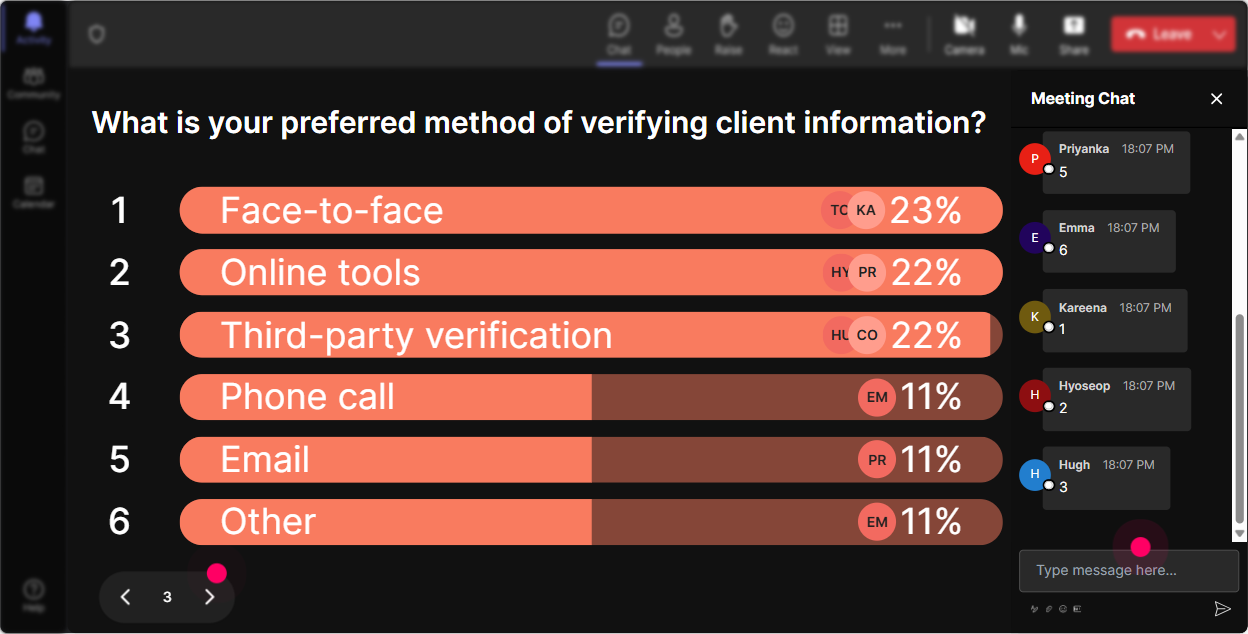Open Help in the left sidebar
1248x634 pixels.
point(34,595)
